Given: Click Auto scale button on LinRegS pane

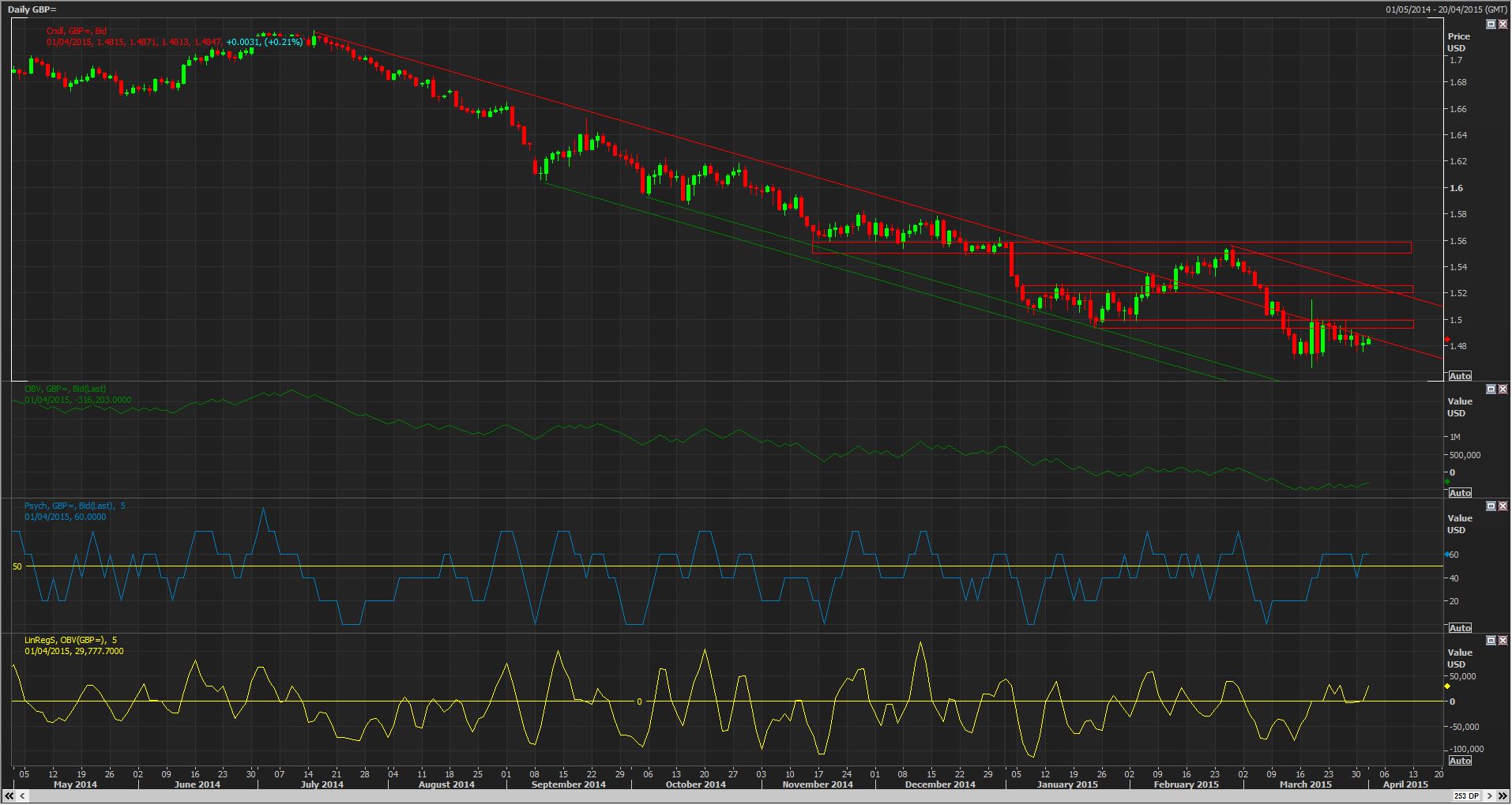Looking at the screenshot, I should point(1460,761).
